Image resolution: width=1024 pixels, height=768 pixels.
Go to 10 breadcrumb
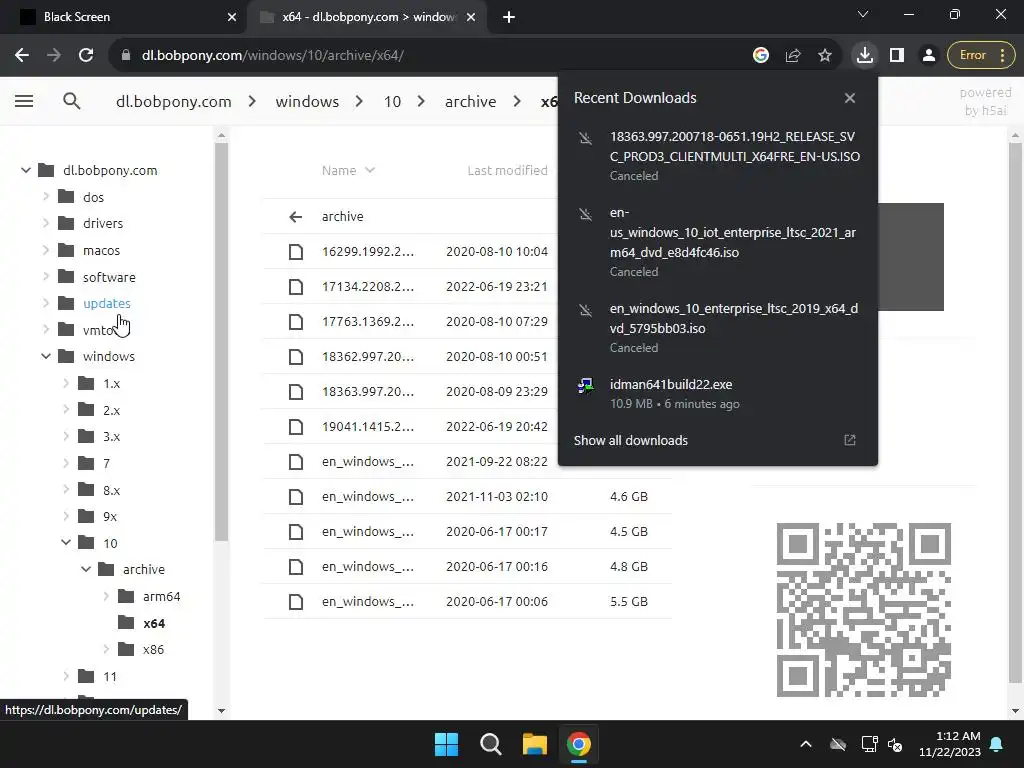pos(392,102)
